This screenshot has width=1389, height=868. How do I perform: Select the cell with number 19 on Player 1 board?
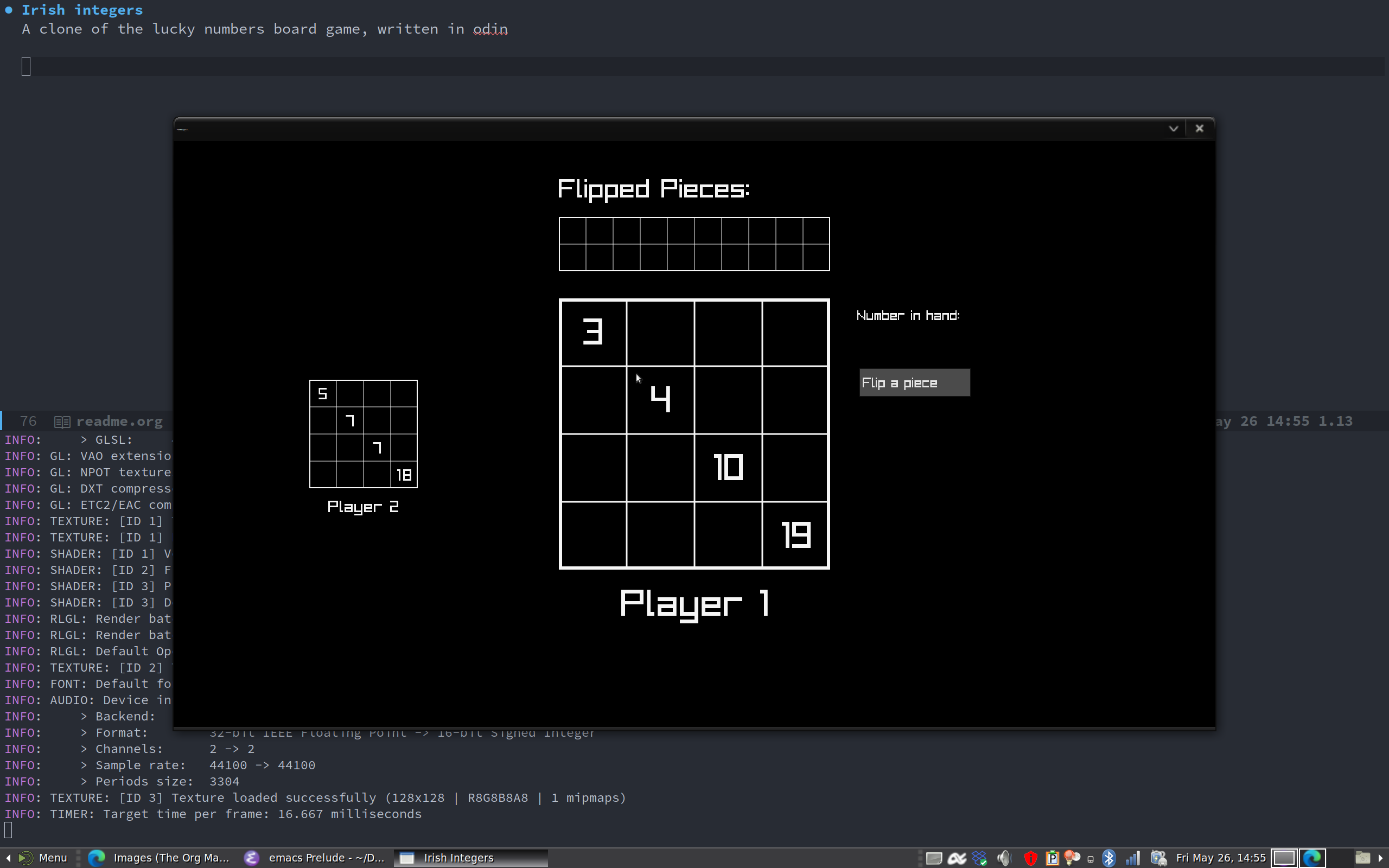795,534
